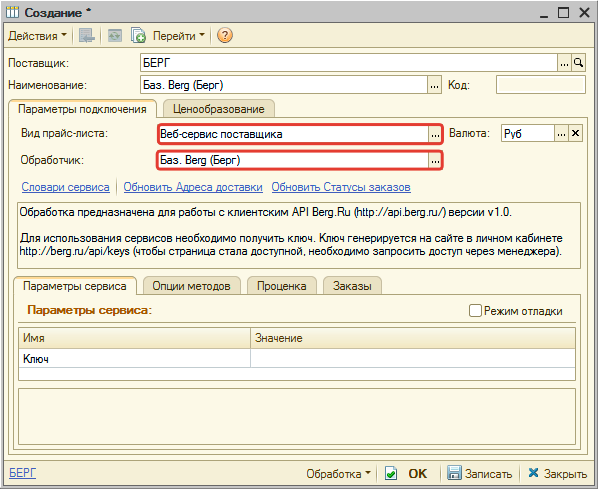The image size is (598, 489).
Task: Click the Ключ value cell
Action: tap(413, 359)
